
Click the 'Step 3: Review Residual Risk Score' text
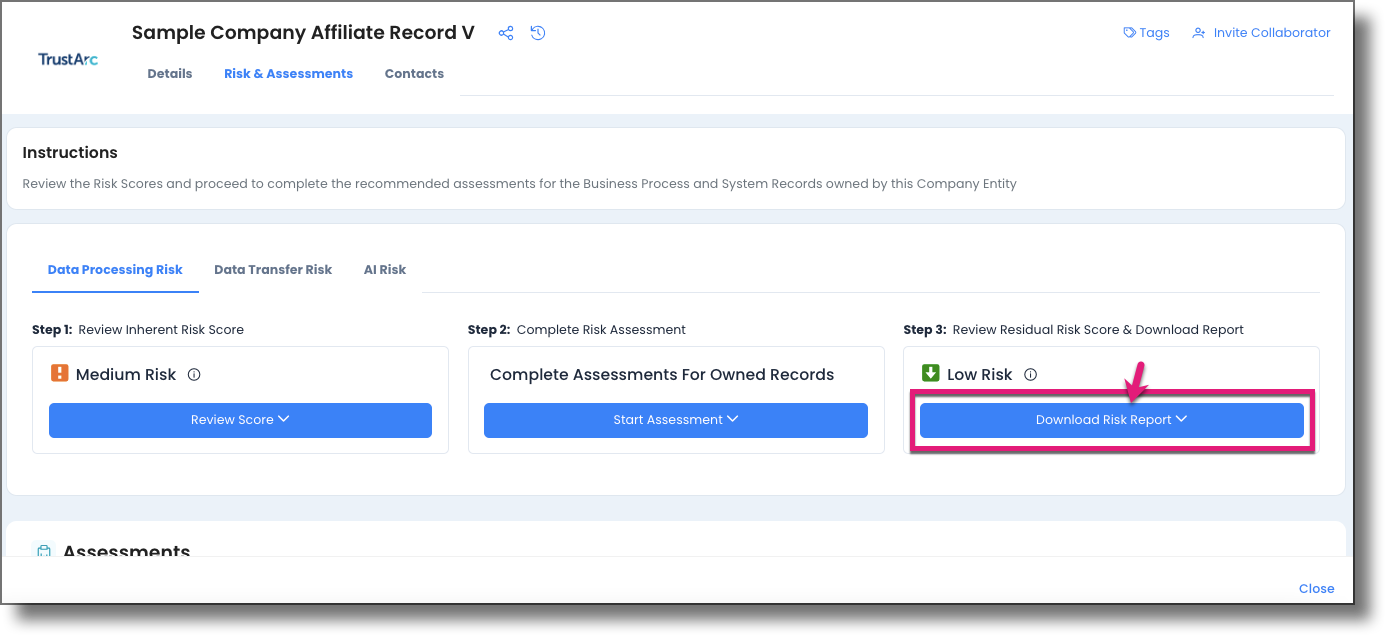[1074, 330]
